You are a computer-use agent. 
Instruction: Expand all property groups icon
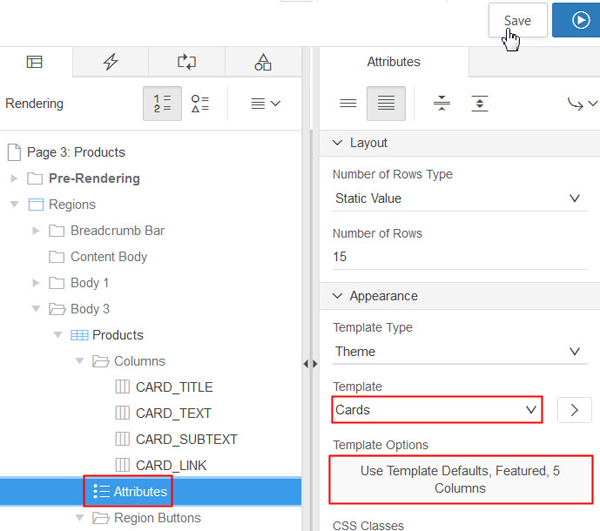click(x=480, y=103)
